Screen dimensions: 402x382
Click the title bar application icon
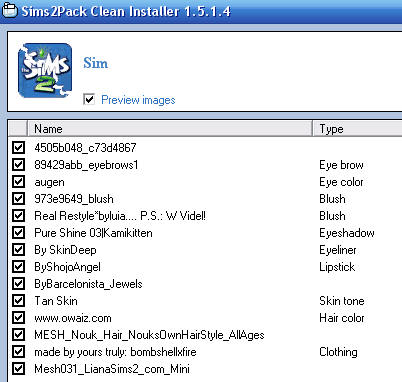click(x=9, y=10)
